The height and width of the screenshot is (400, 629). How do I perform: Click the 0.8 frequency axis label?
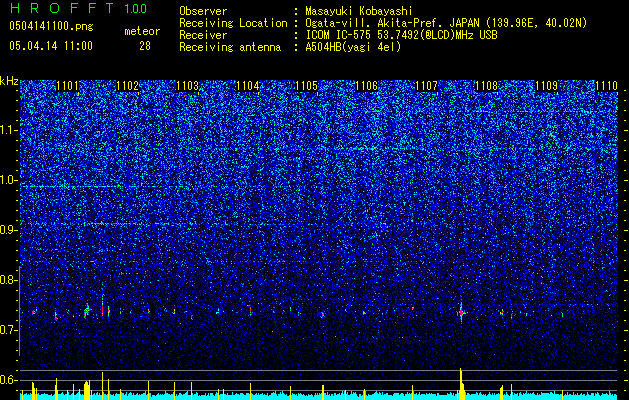9,280
